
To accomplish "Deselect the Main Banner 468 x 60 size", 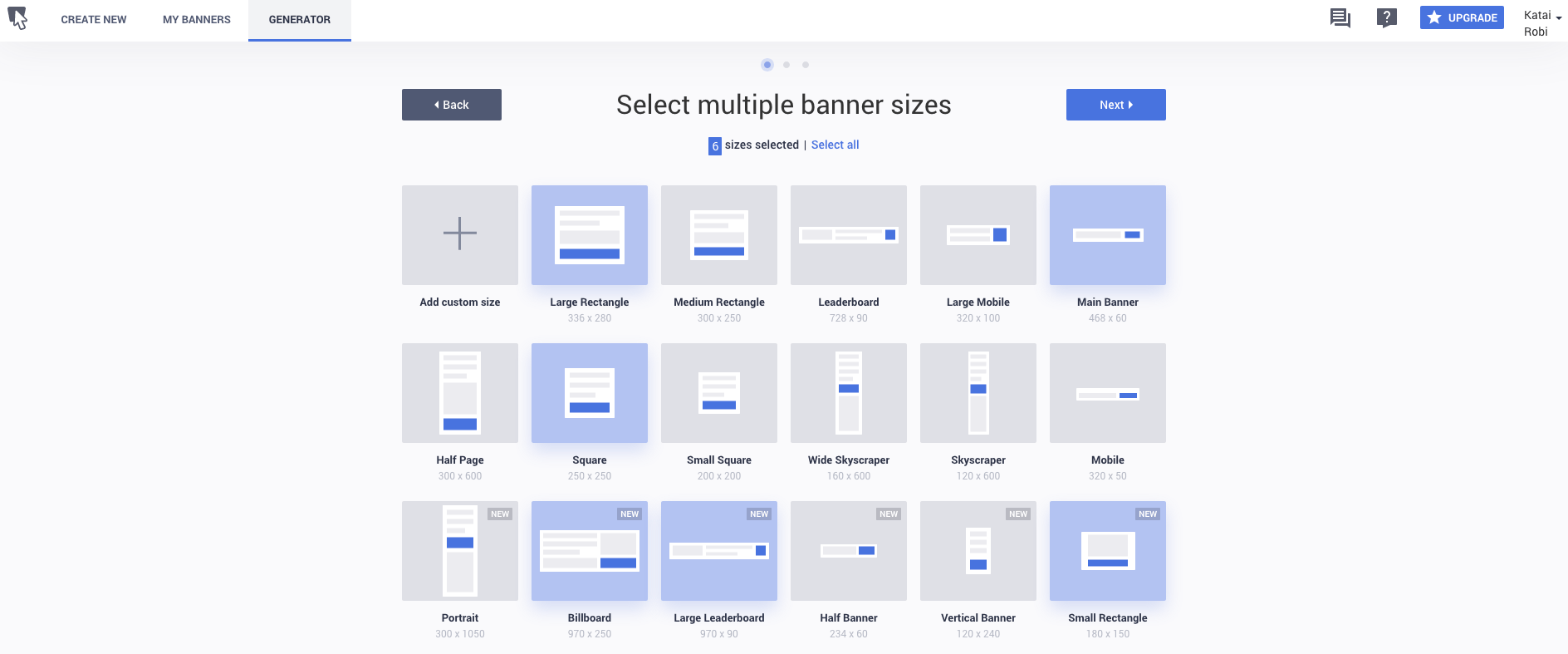I will [x=1108, y=235].
